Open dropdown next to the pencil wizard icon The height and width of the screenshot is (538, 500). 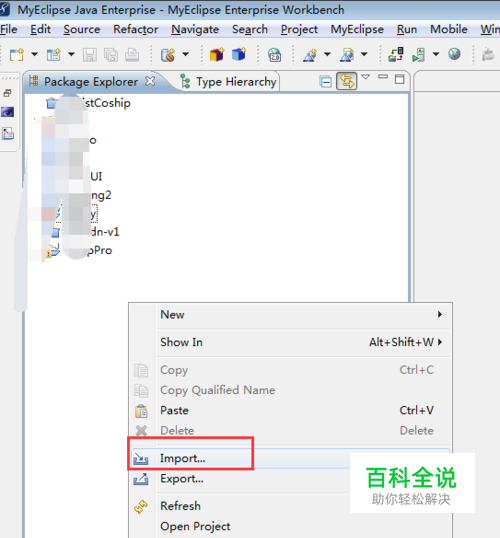[x=327, y=54]
